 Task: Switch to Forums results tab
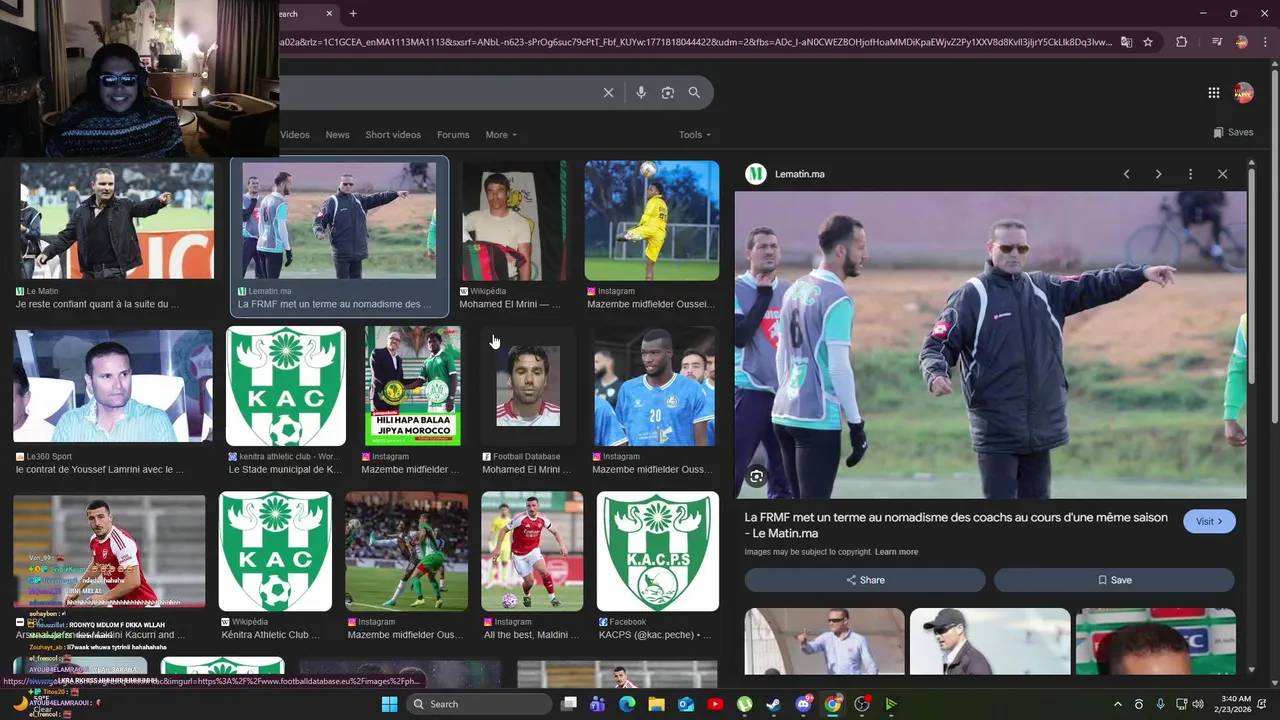tap(453, 135)
